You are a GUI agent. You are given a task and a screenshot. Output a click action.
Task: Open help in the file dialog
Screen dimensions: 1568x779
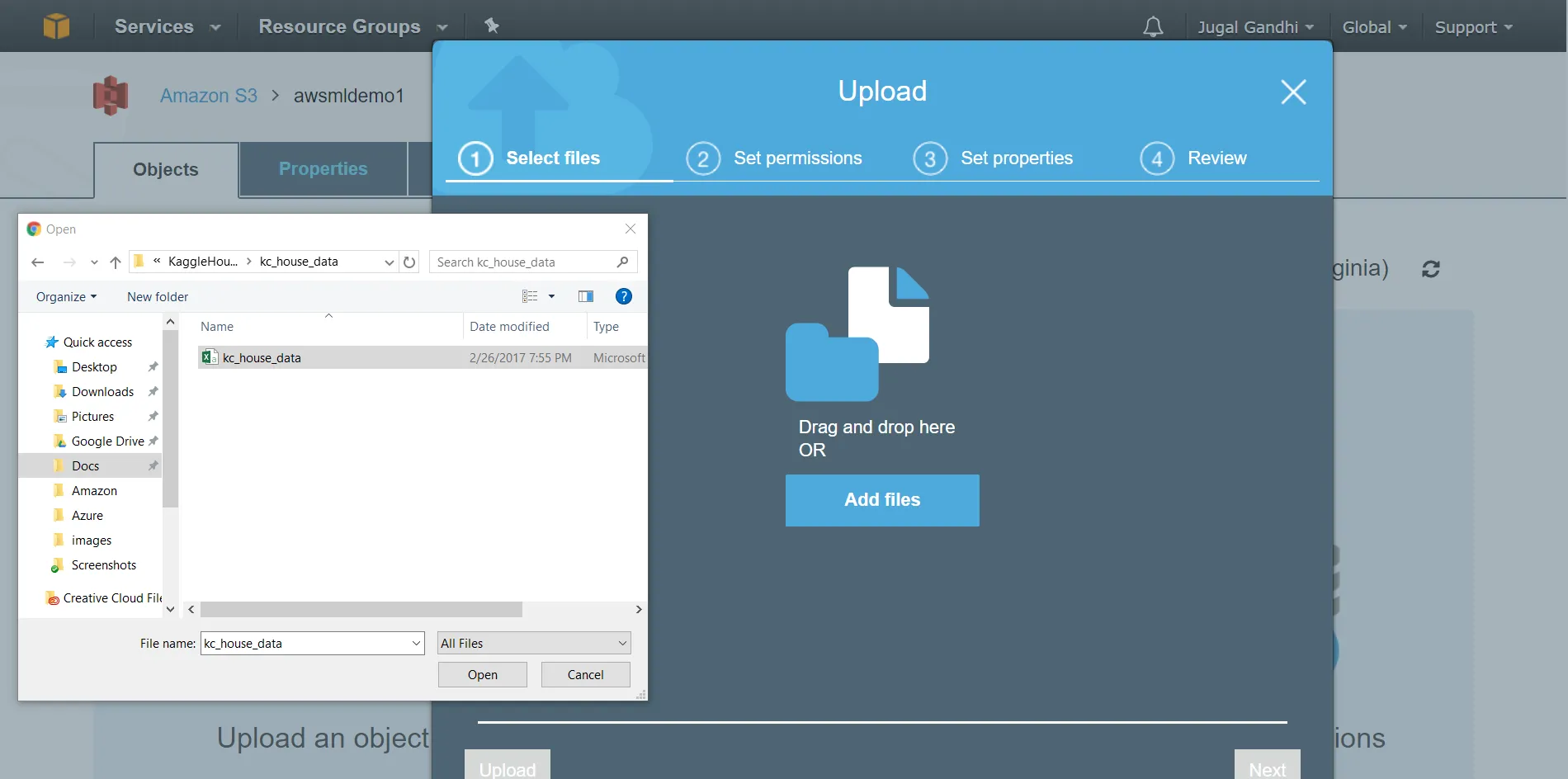click(624, 296)
